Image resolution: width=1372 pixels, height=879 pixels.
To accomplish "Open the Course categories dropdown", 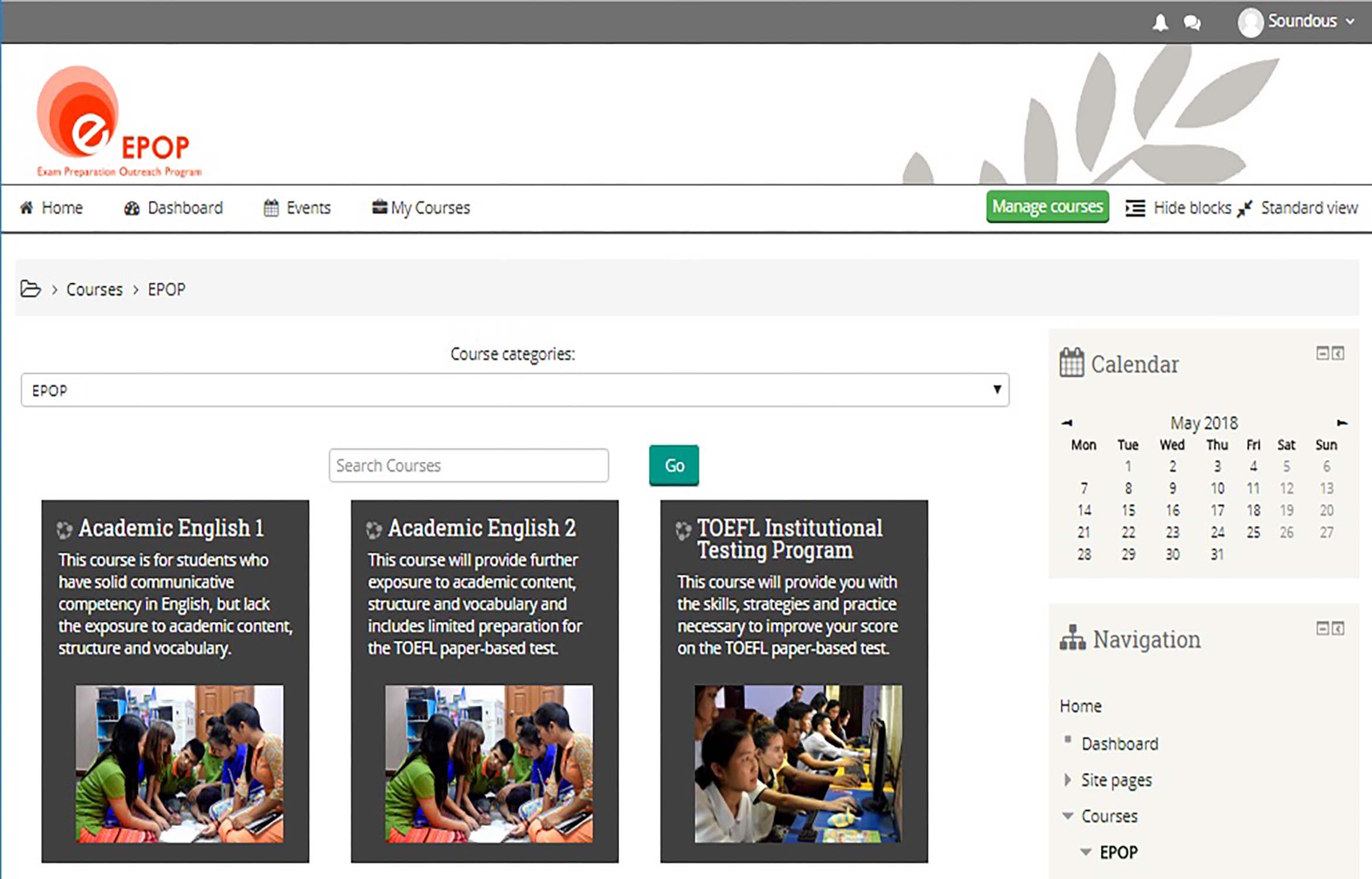I will [515, 390].
